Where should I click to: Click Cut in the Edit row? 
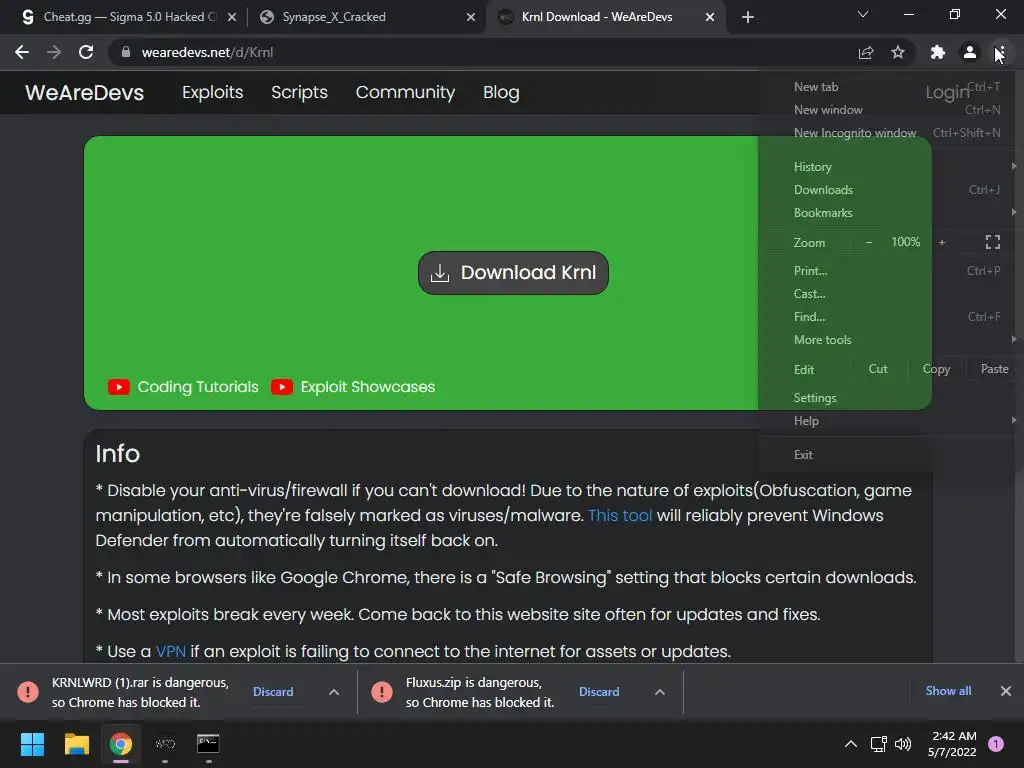878,369
